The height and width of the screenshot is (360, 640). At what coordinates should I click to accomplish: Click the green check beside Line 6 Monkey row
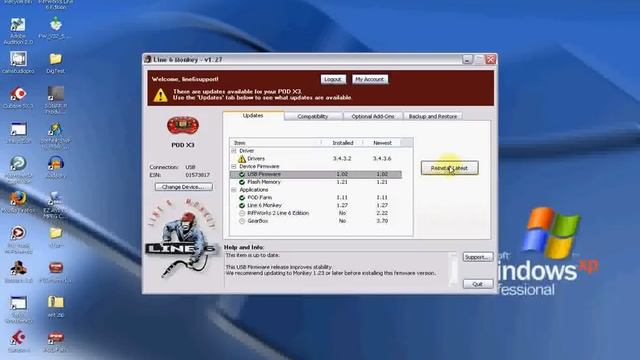coord(242,205)
